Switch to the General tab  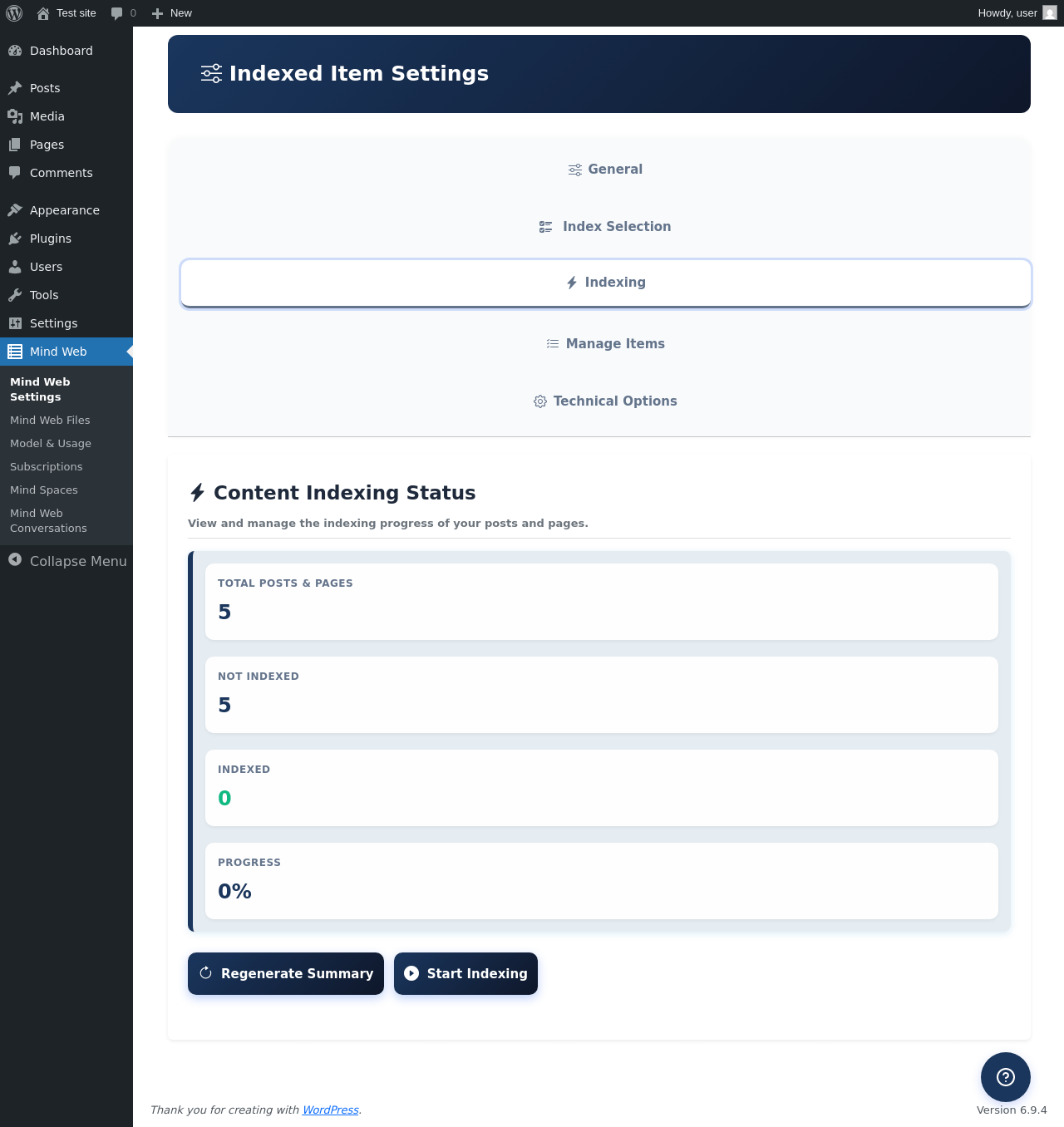coord(605,170)
